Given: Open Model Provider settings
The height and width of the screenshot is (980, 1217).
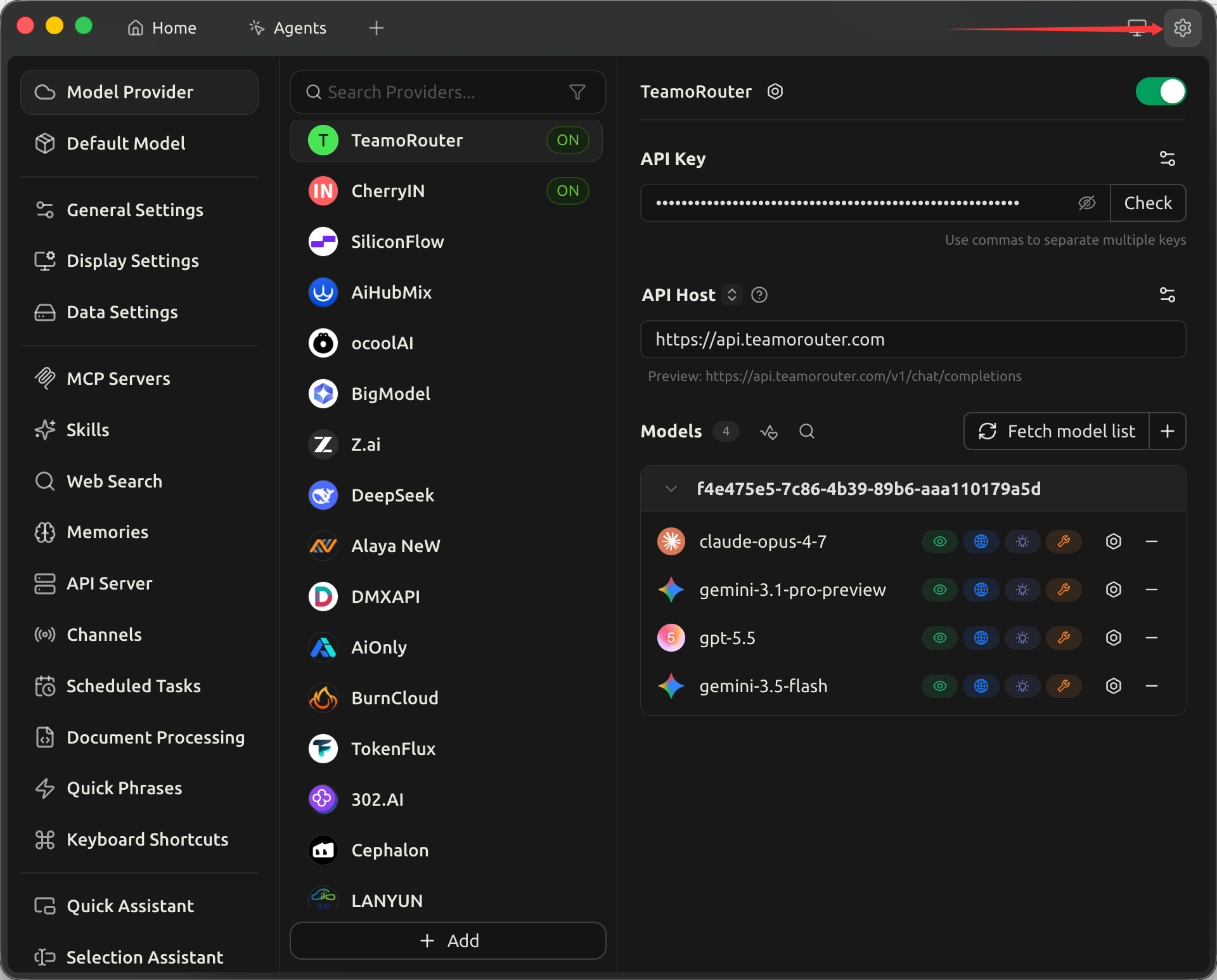Looking at the screenshot, I should click(139, 92).
